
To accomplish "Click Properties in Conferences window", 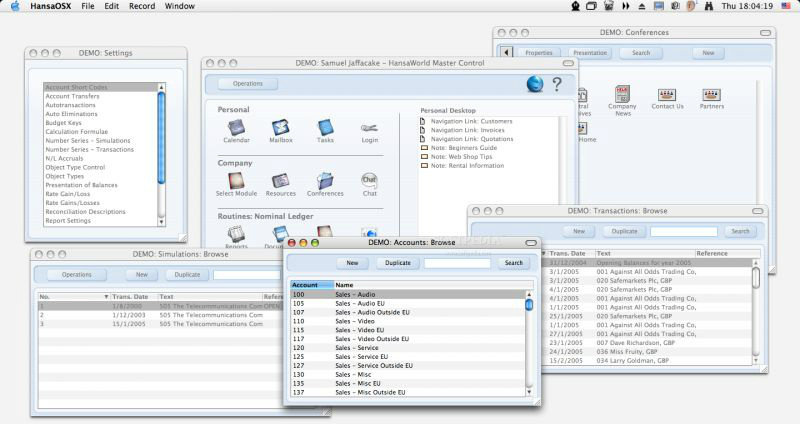I will pos(539,53).
